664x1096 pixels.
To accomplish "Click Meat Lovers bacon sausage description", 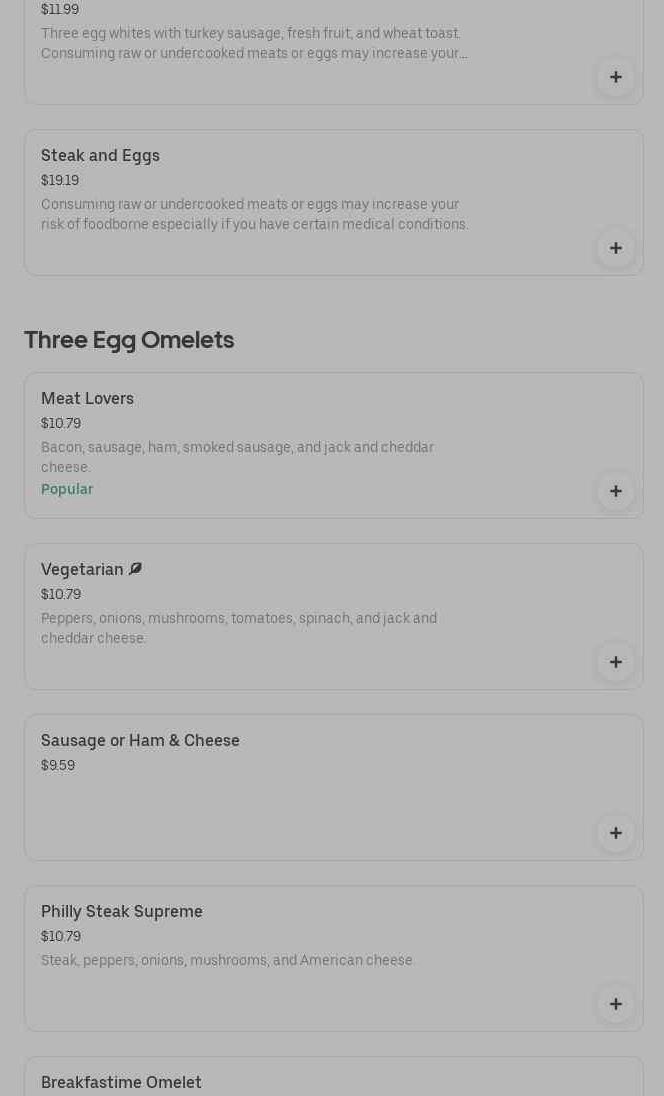I will coord(238,456).
